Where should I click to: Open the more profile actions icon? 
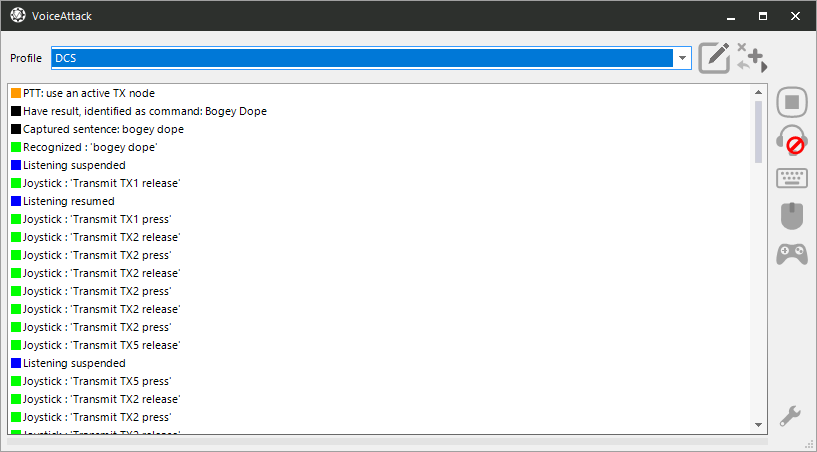(x=752, y=57)
